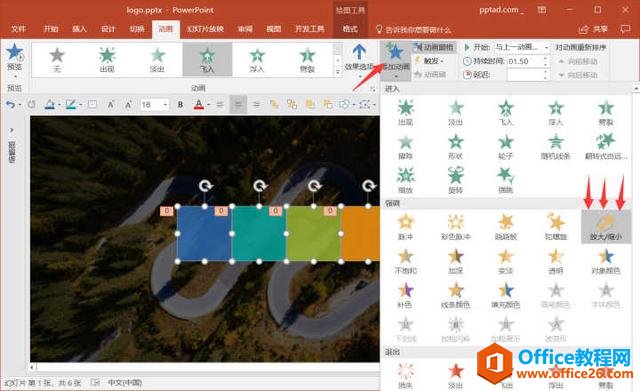Select the None (无) animation in ribbon gallery
The height and width of the screenshot is (391, 640).
(x=57, y=60)
